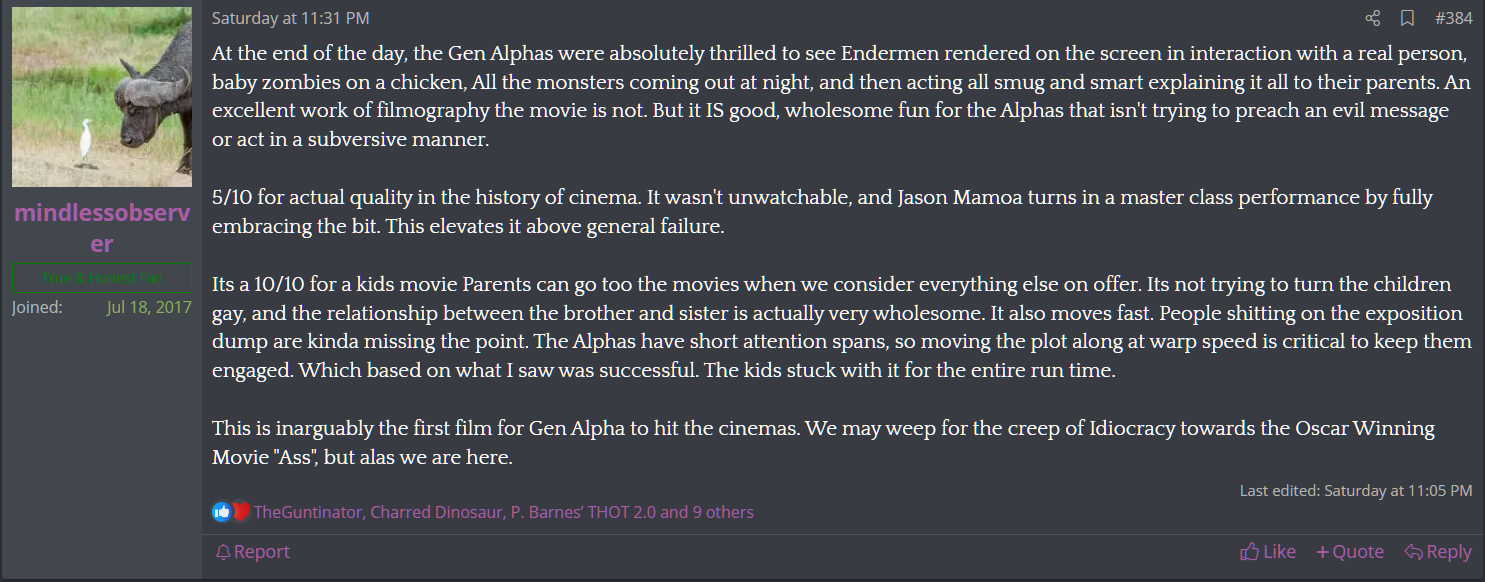The image size is (1485, 582).
Task: Click the blue thumbs-up reaction icon
Action: (x=221, y=512)
